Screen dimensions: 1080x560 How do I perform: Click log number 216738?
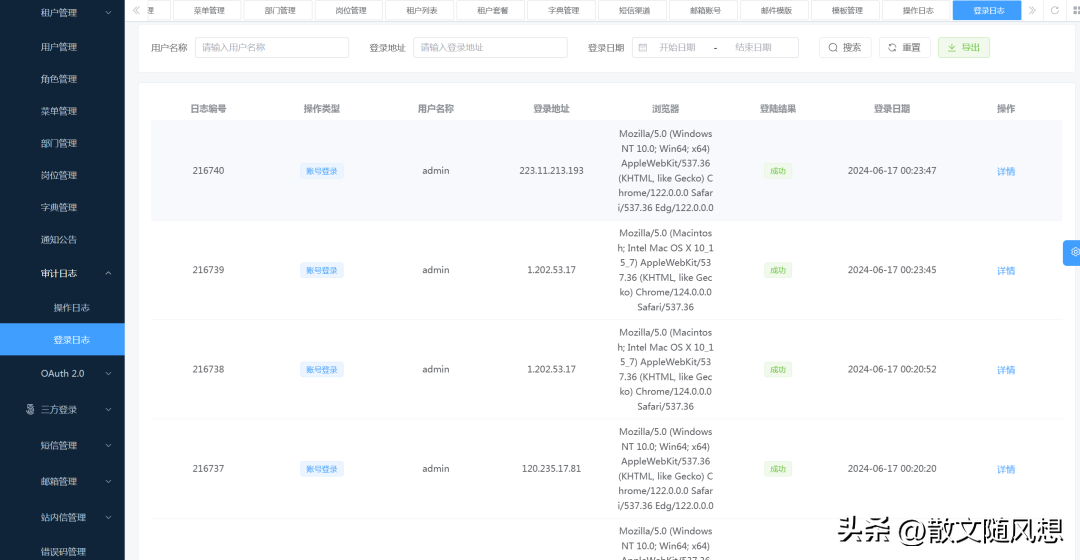208,369
